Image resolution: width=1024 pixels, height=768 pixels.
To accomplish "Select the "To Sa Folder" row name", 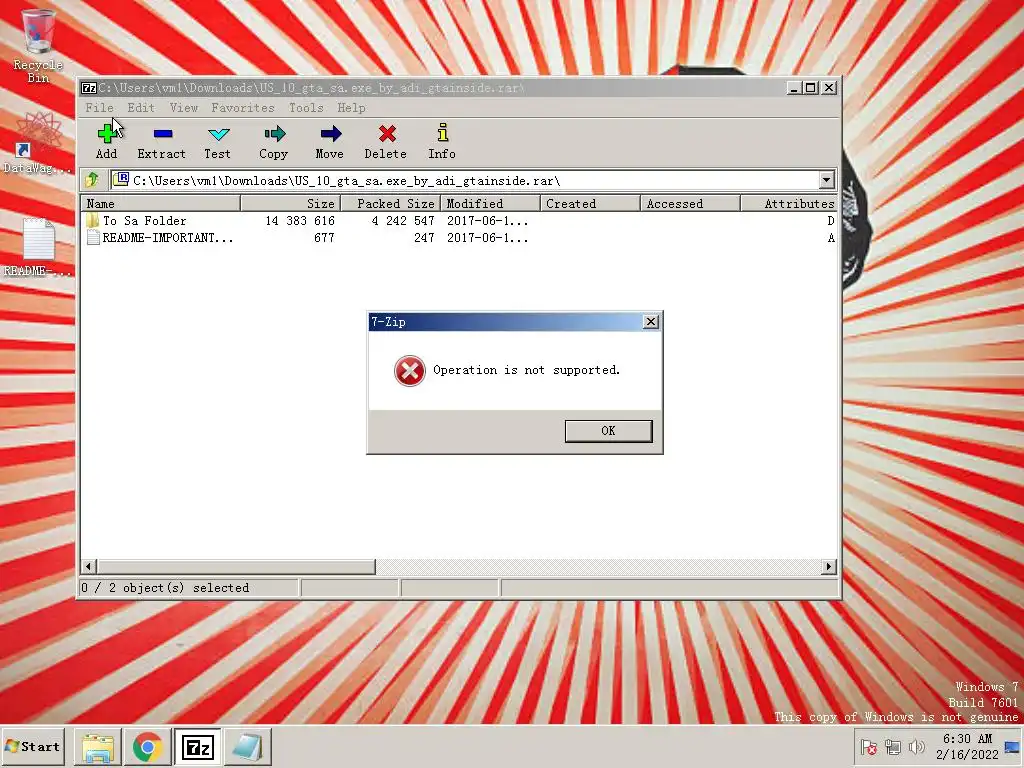I will (144, 221).
